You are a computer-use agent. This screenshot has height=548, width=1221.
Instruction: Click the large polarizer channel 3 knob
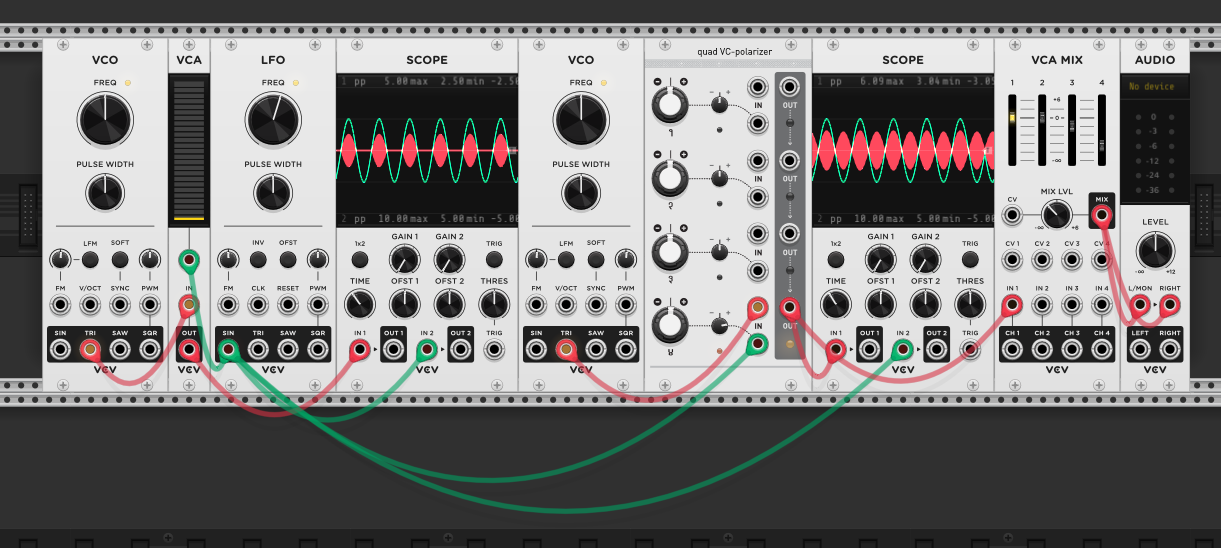click(671, 250)
